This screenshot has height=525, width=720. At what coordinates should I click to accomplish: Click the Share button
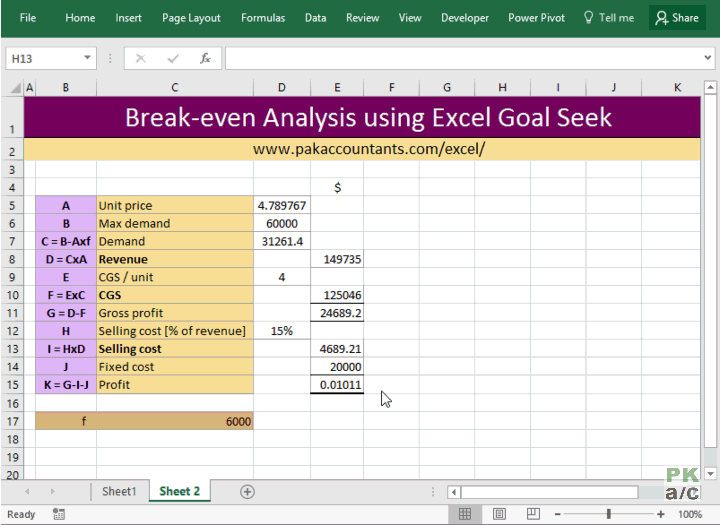point(677,18)
